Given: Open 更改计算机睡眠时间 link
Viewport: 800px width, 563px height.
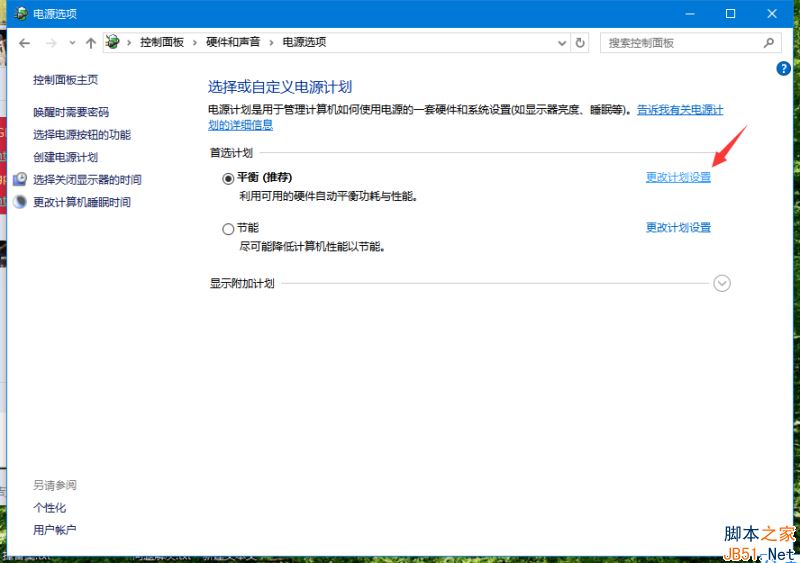Looking at the screenshot, I should pyautogui.click(x=82, y=202).
